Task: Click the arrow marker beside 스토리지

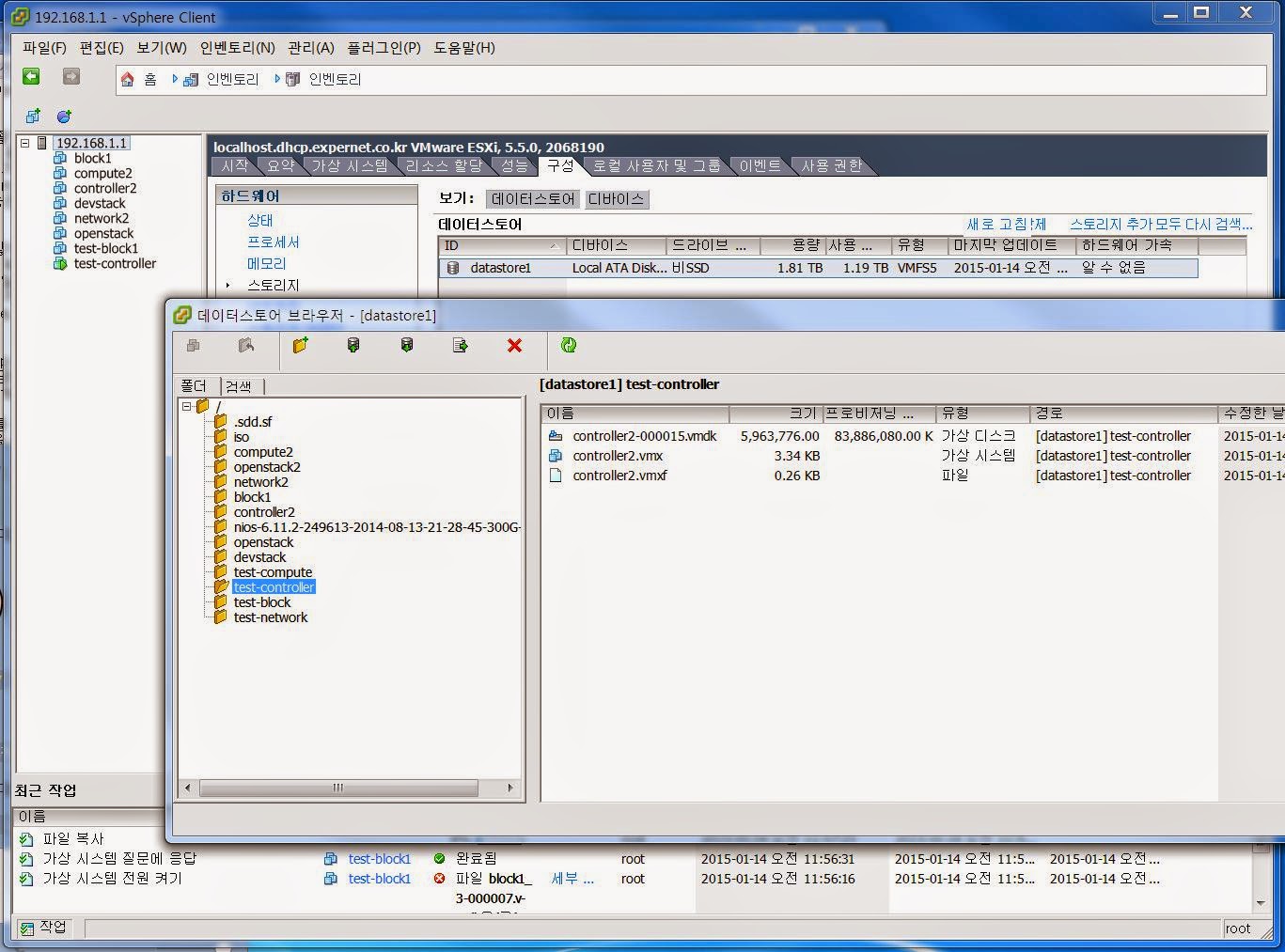Action: [x=227, y=285]
